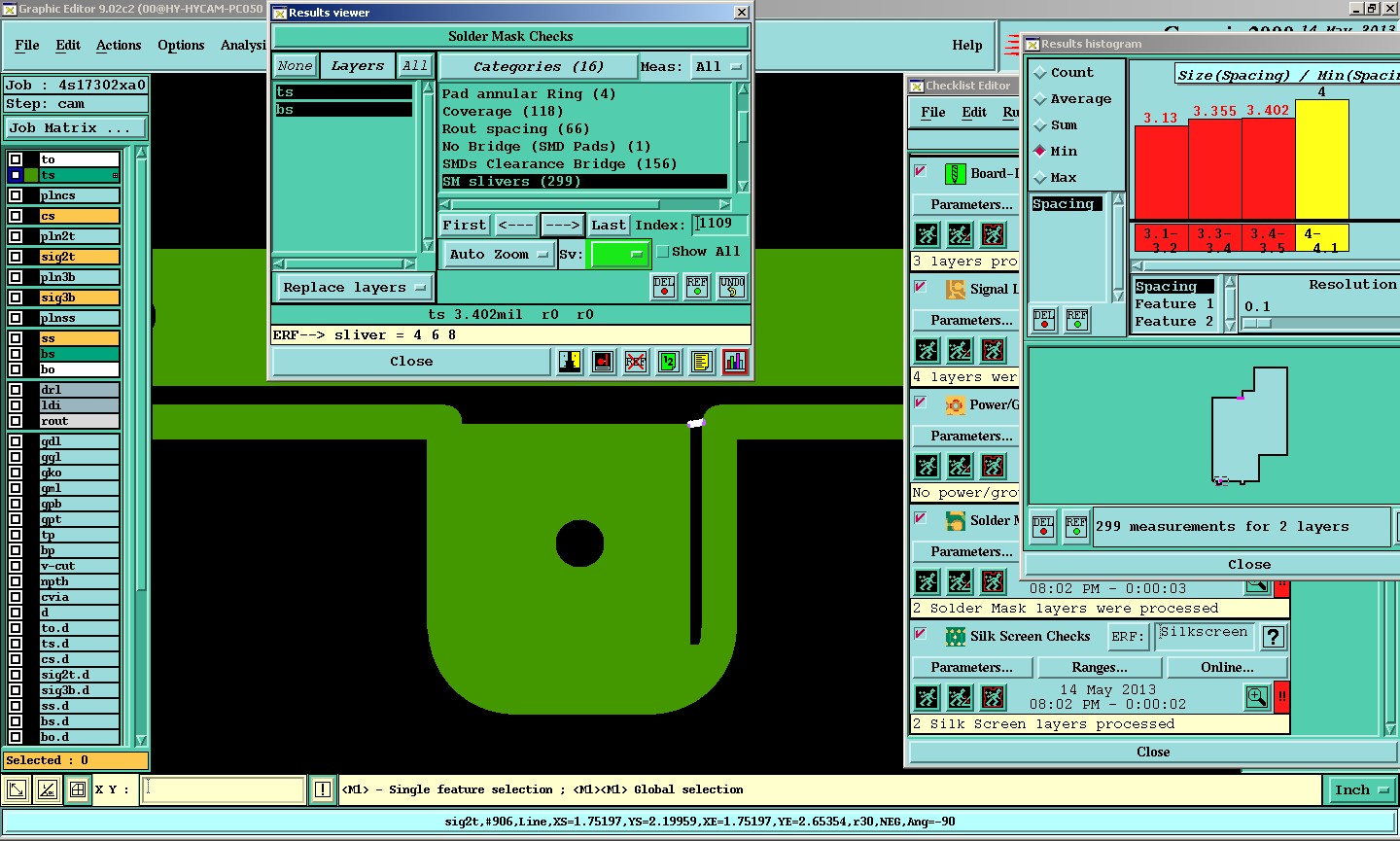Click UNDO icon in Results viewer

732,287
